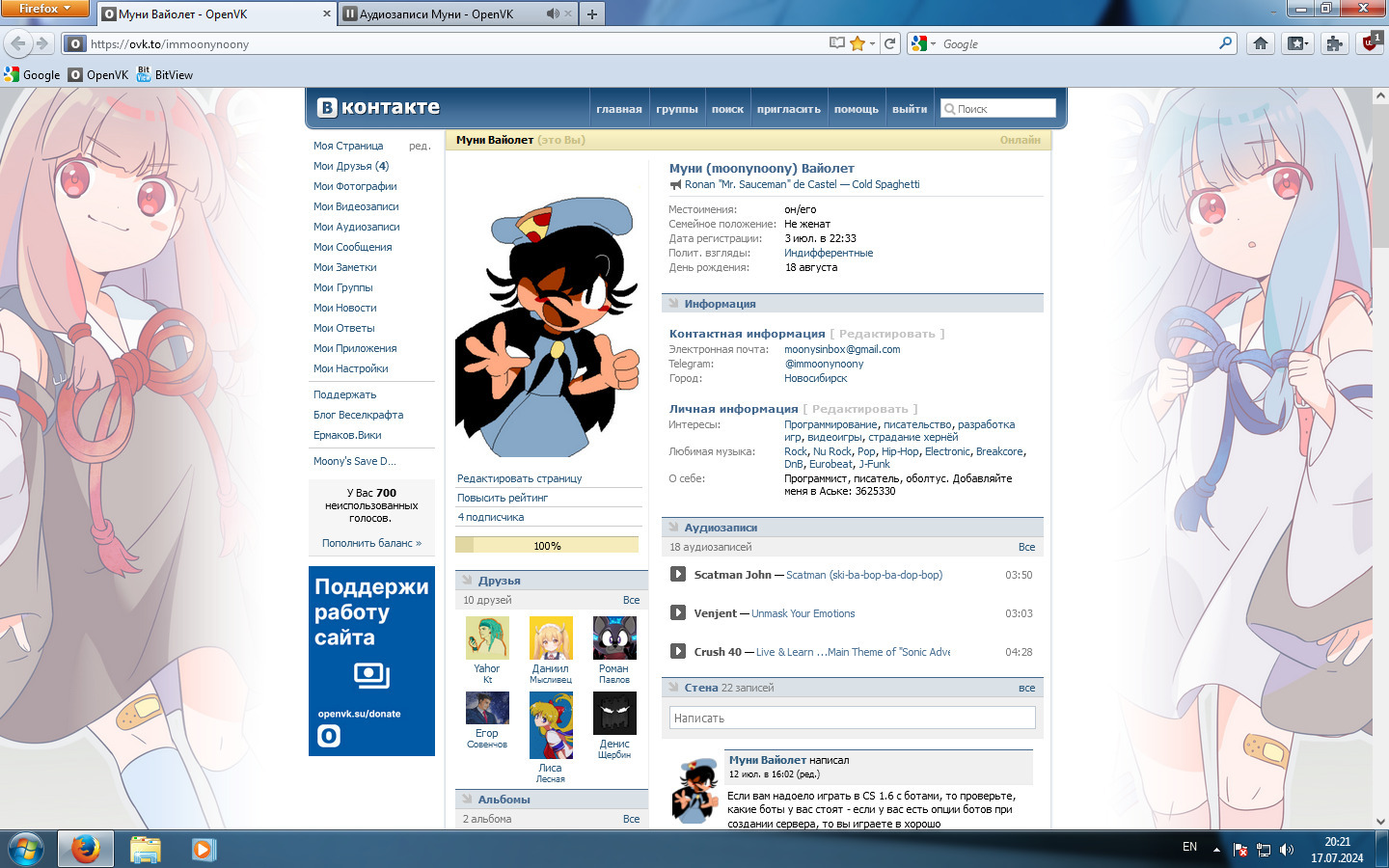Mute the Аудиозаписи Муни tab audio
The image size is (1389, 868).
553,14
